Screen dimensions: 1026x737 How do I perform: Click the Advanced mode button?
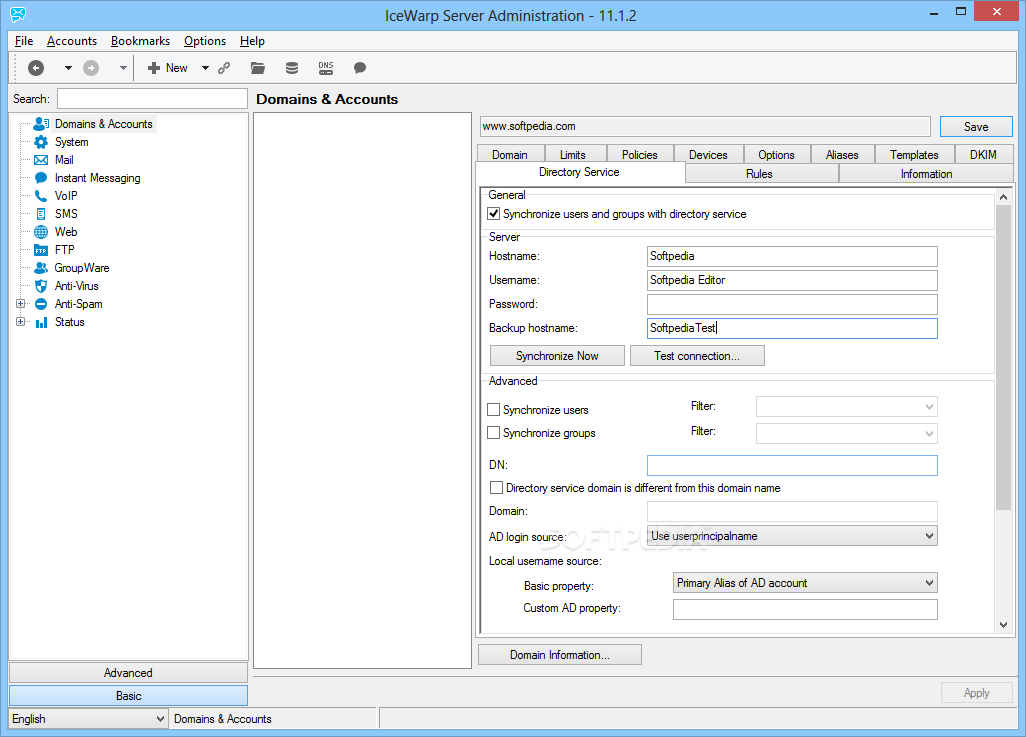pos(128,673)
